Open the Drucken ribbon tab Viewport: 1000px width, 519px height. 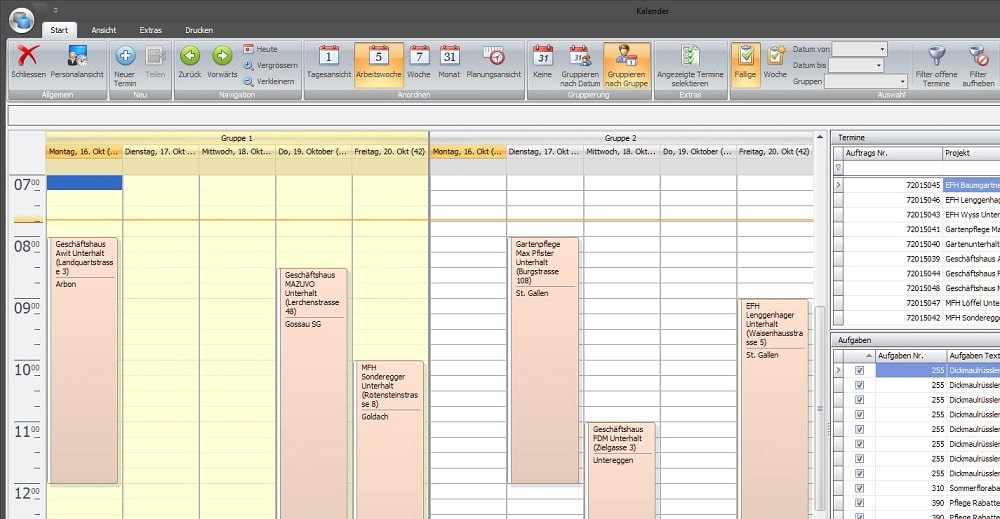tap(199, 30)
